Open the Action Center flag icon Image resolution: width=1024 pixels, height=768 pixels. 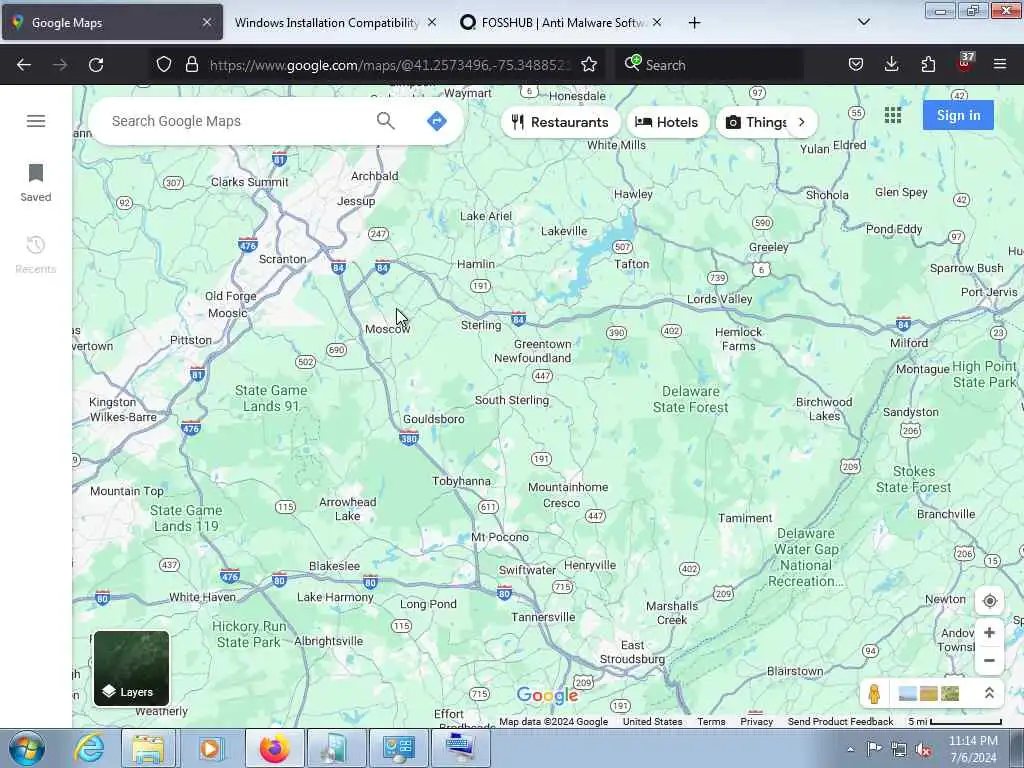[874, 749]
